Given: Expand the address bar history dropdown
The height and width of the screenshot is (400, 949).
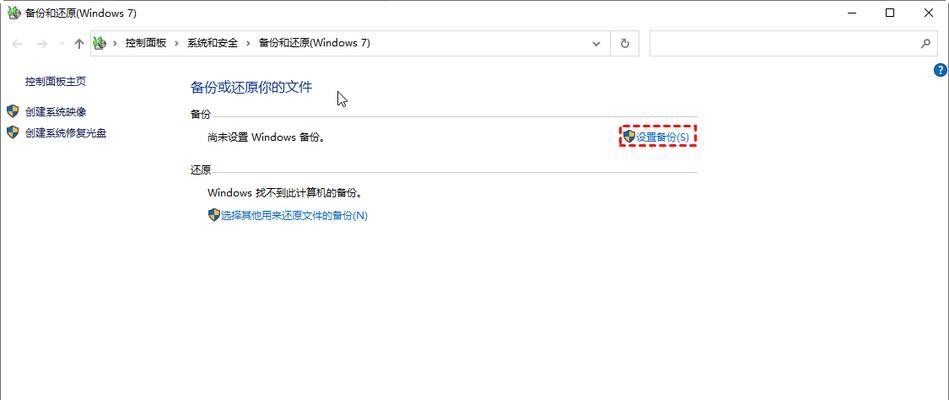Looking at the screenshot, I should [596, 44].
